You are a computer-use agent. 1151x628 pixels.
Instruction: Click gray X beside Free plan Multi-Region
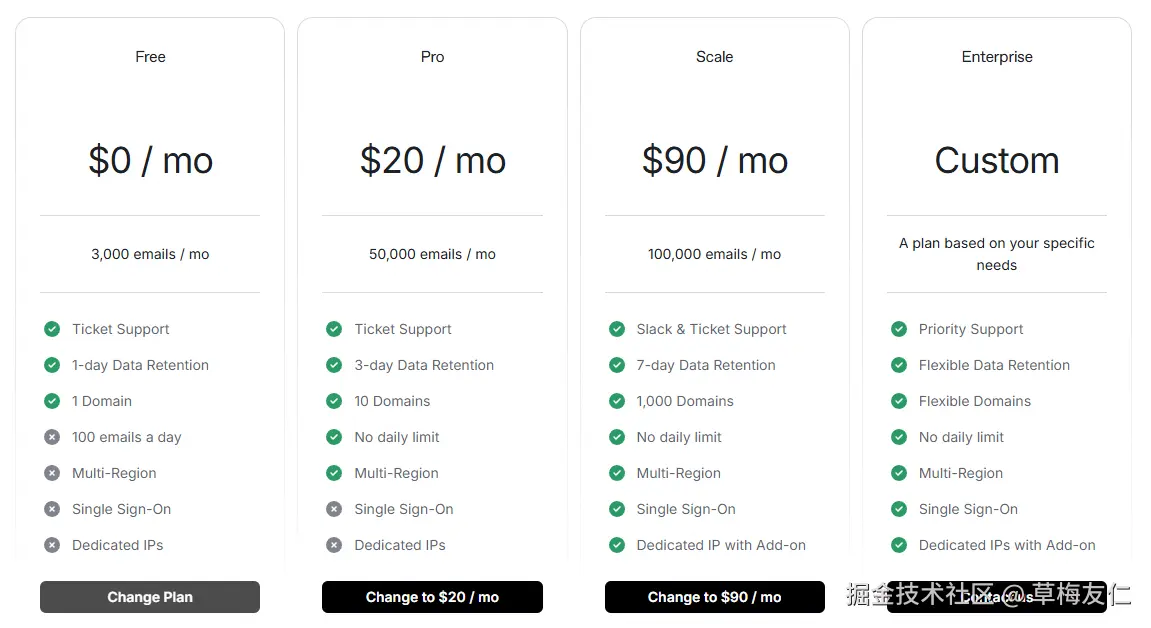tap(52, 473)
